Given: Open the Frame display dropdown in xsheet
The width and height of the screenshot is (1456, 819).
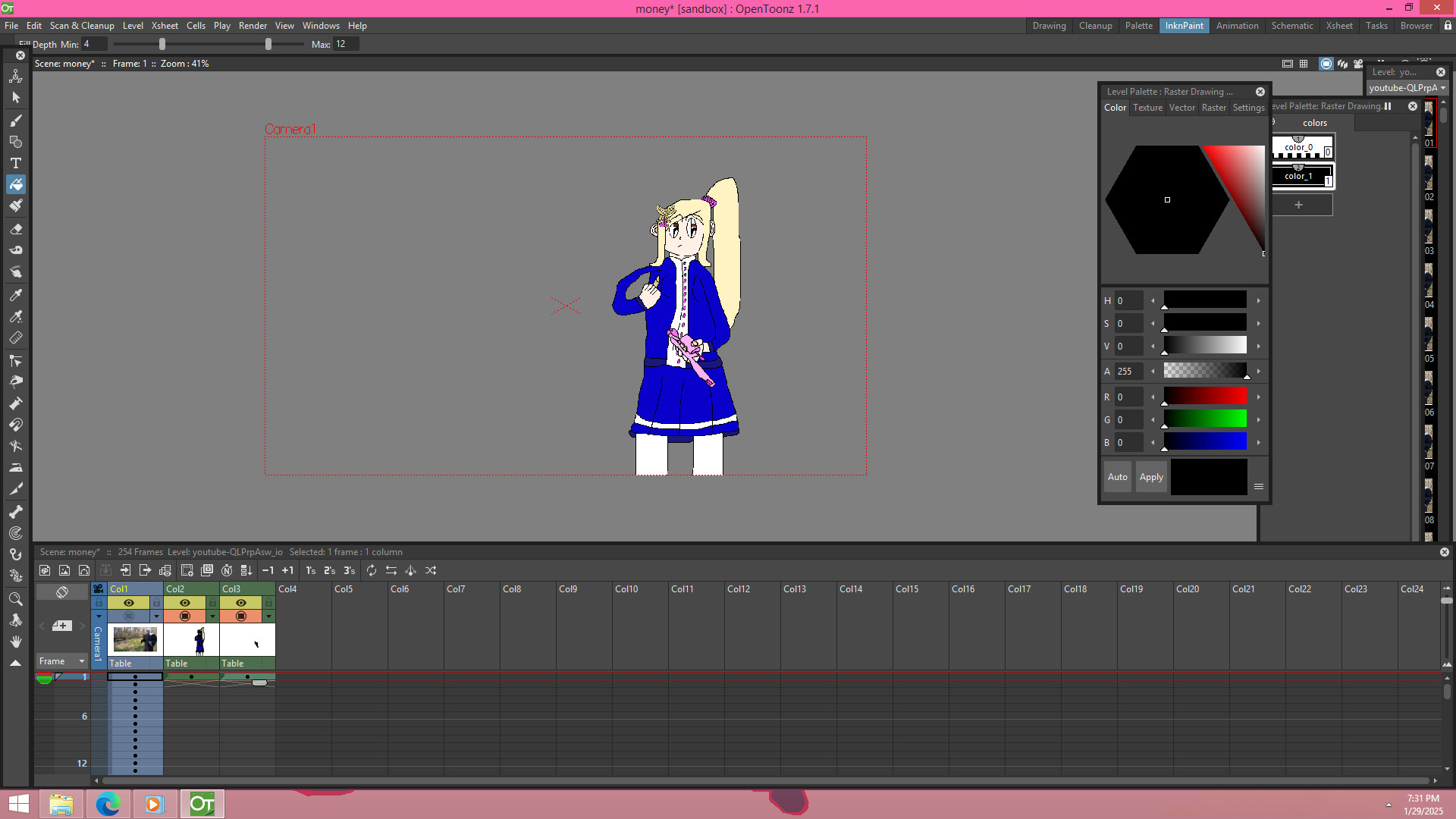Looking at the screenshot, I should [62, 661].
